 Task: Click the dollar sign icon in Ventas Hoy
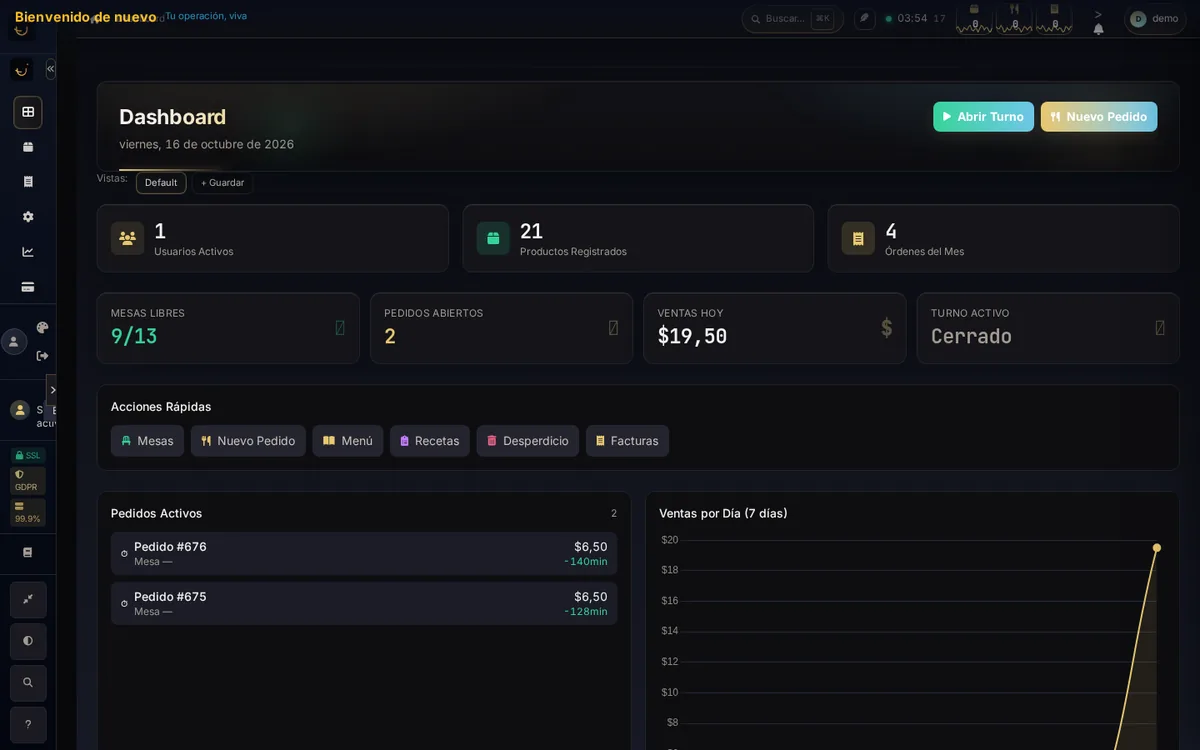[886, 328]
